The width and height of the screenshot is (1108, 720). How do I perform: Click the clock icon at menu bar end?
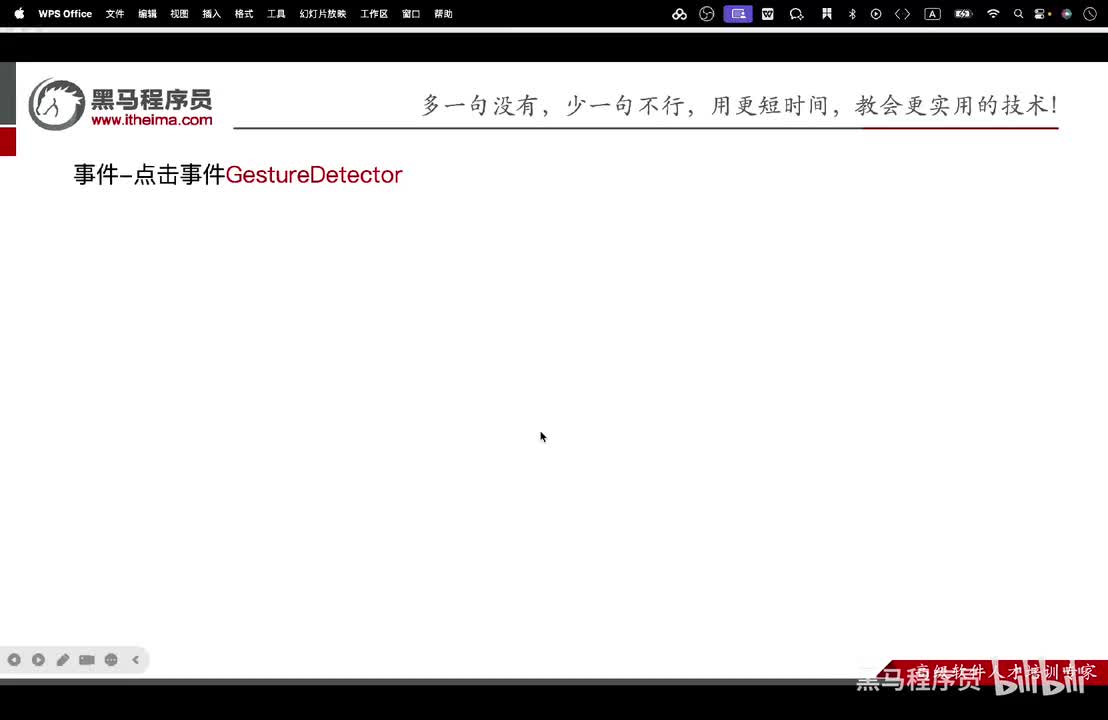tap(1090, 13)
